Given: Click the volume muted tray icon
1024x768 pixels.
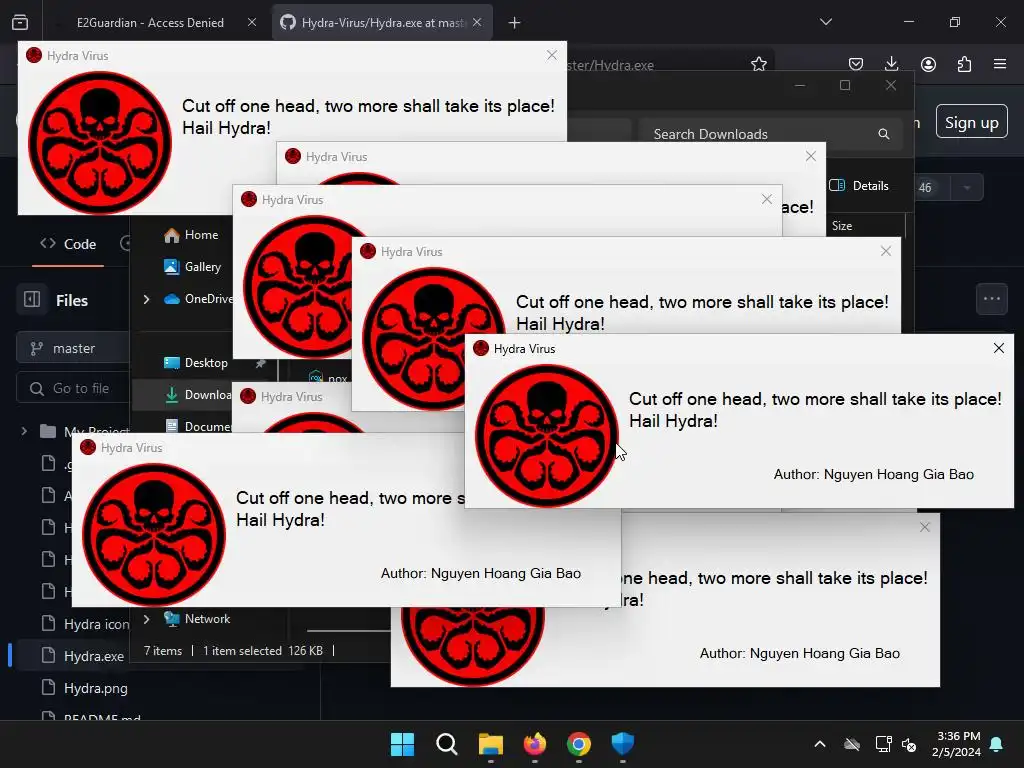Looking at the screenshot, I should click(x=908, y=744).
